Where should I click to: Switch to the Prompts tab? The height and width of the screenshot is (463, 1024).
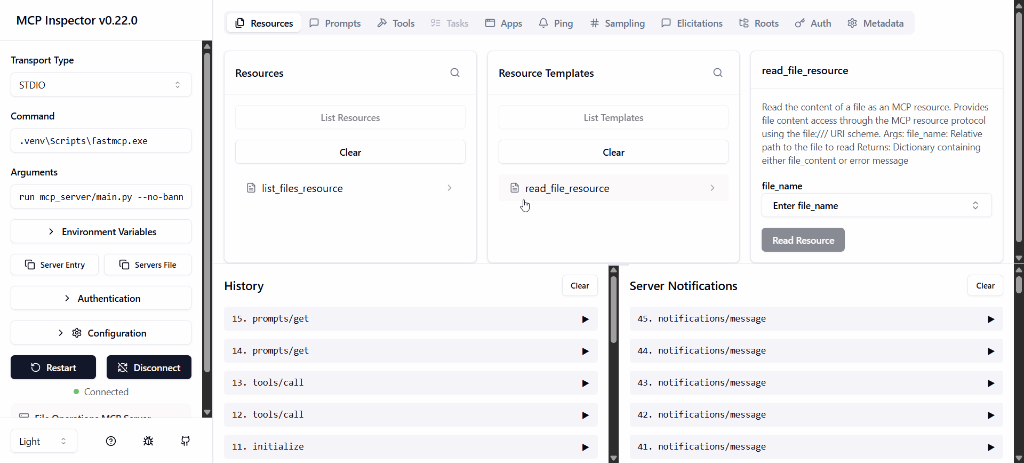coord(335,23)
